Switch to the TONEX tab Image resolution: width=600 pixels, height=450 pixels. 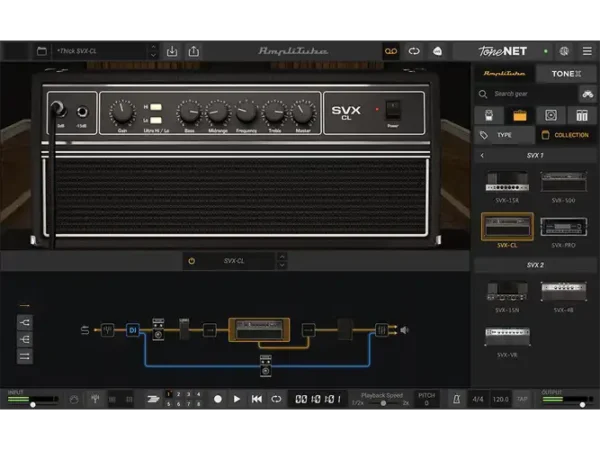click(x=566, y=73)
